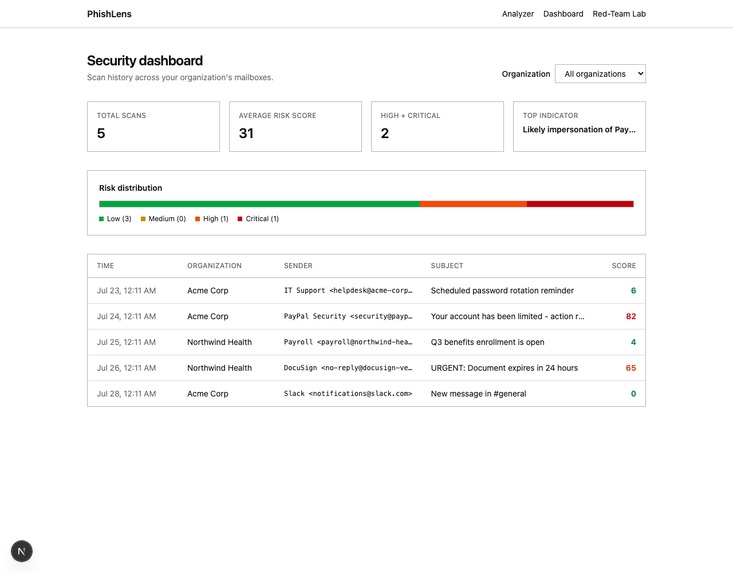Click Top Indicator impersonation text
This screenshot has height=573, width=733.
pos(579,129)
